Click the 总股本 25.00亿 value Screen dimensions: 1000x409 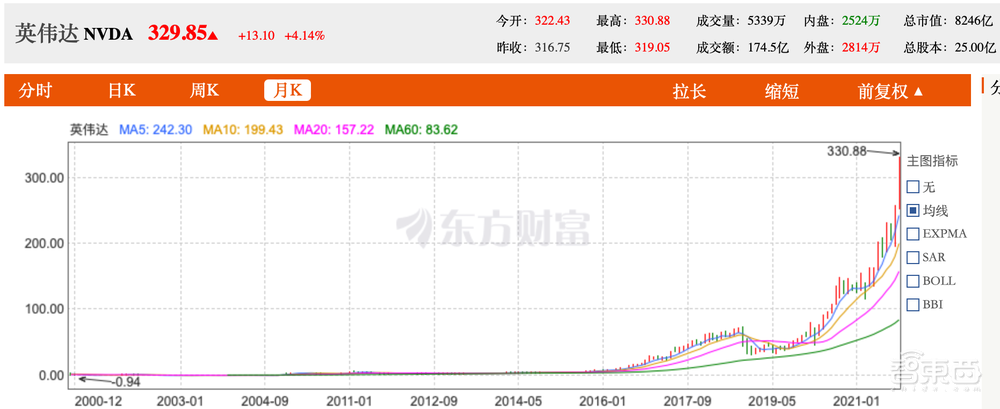point(950,47)
